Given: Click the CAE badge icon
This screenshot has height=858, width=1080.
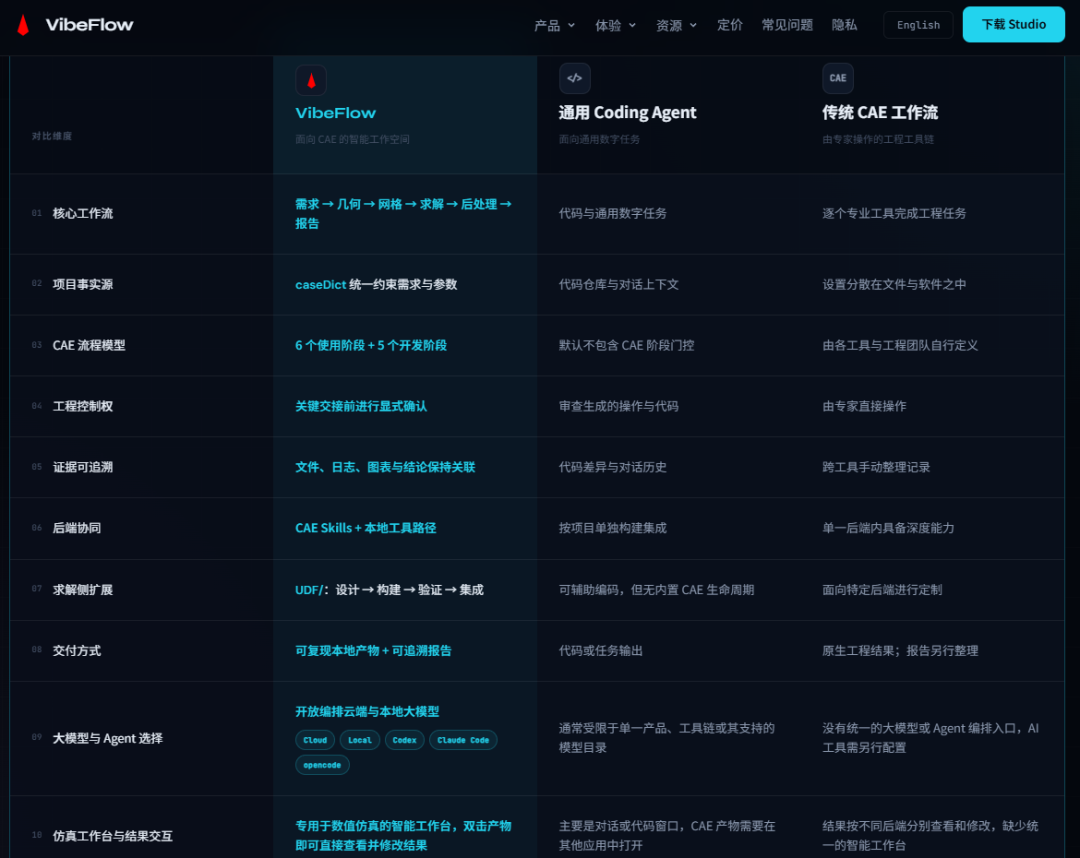Looking at the screenshot, I should click(x=838, y=79).
